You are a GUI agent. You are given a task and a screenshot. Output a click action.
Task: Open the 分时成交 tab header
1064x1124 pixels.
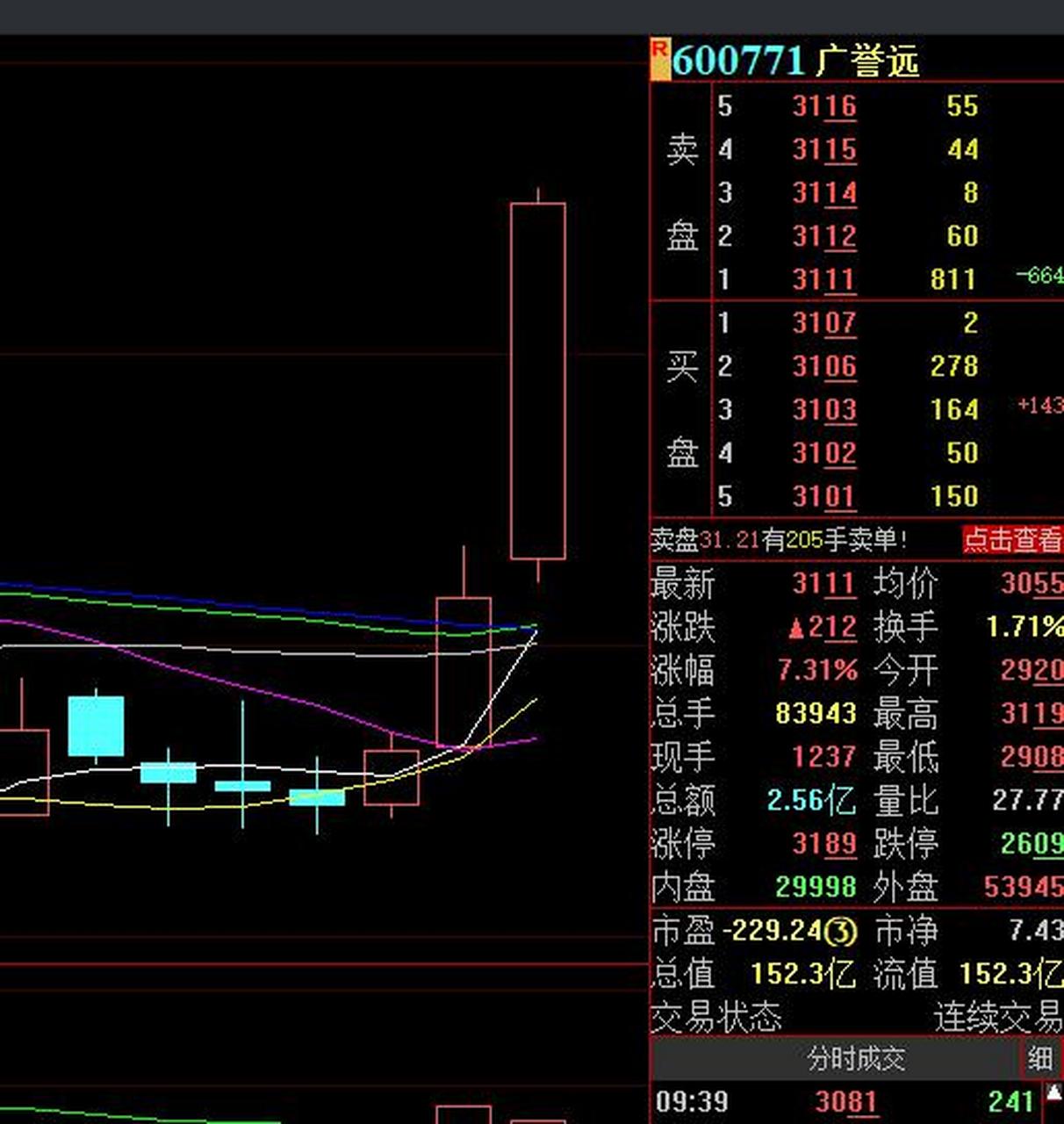pyautogui.click(x=855, y=1059)
